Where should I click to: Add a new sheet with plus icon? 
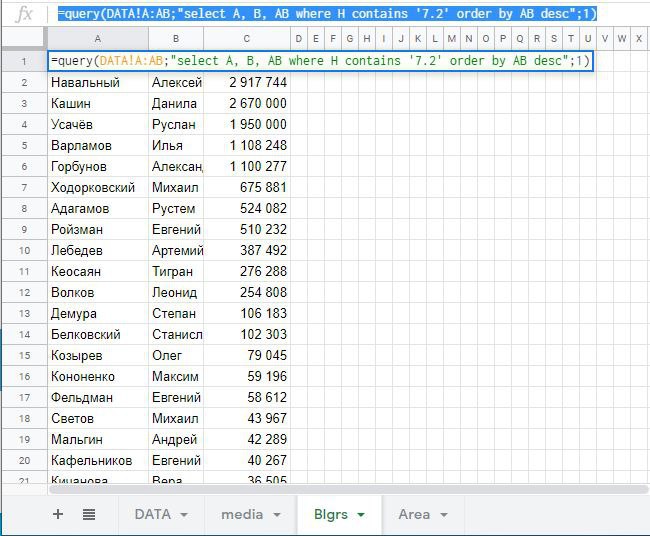(58, 514)
